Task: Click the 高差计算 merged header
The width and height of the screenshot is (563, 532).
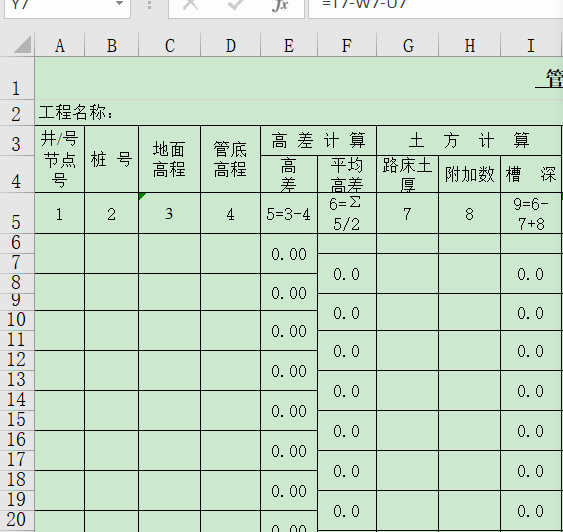Action: (x=318, y=141)
